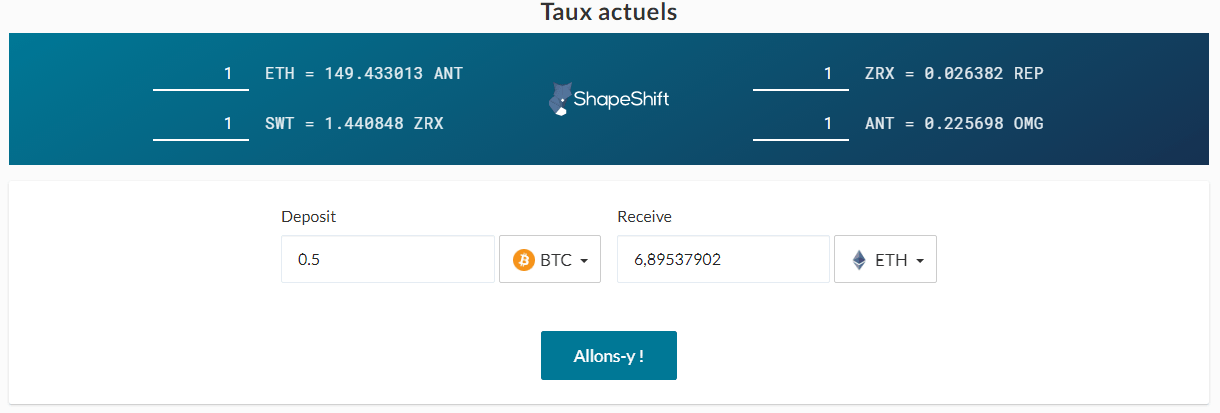Edit the ANT to OMG quantity field
The height and width of the screenshot is (413, 1220).
click(801, 124)
